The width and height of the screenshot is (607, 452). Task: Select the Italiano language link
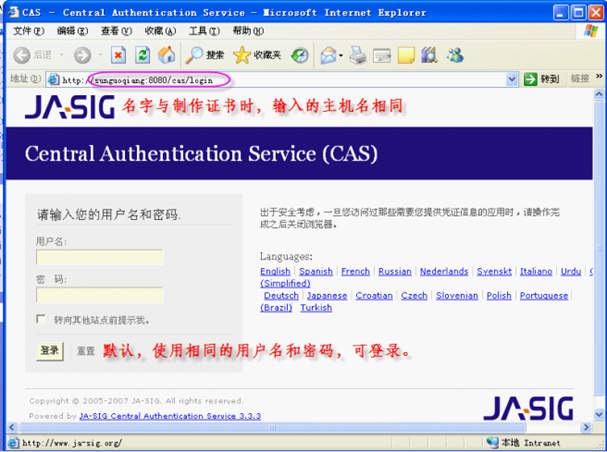(x=536, y=272)
